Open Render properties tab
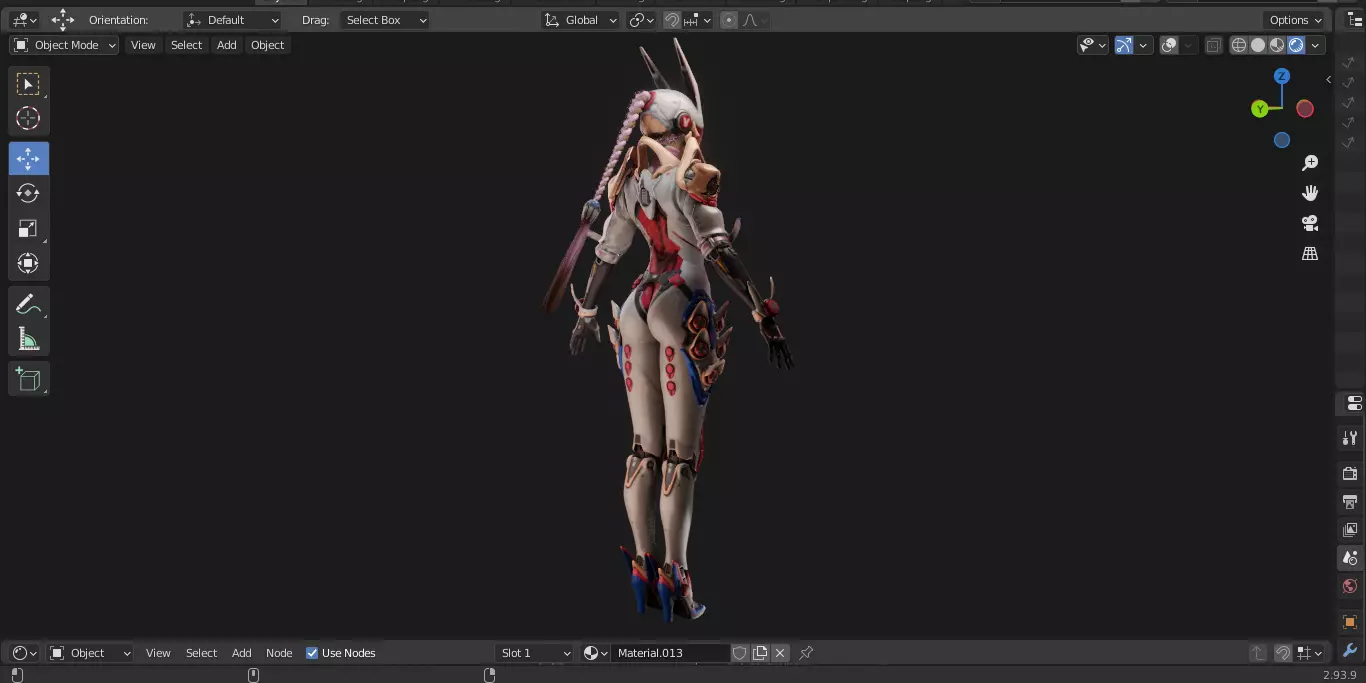This screenshot has width=1366, height=683. click(1350, 473)
